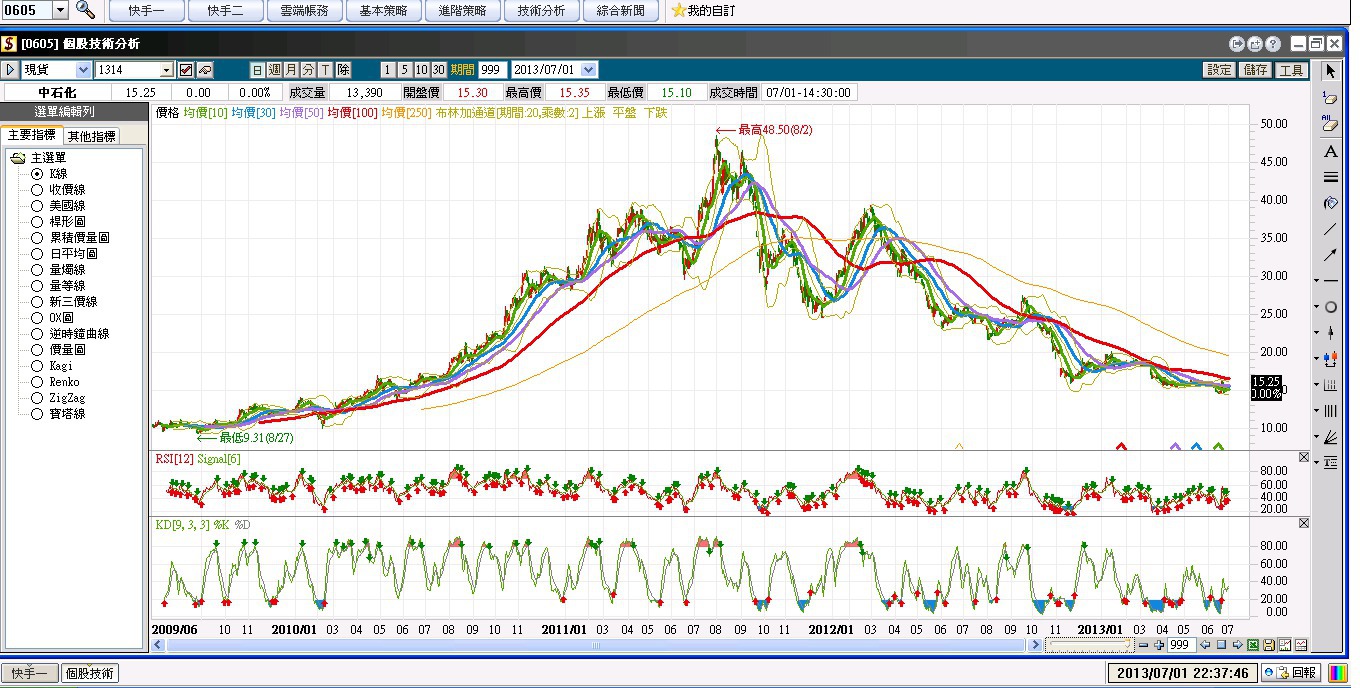Image resolution: width=1360 pixels, height=688 pixels.
Task: Open the 現貨 market type dropdown
Action: pos(82,70)
